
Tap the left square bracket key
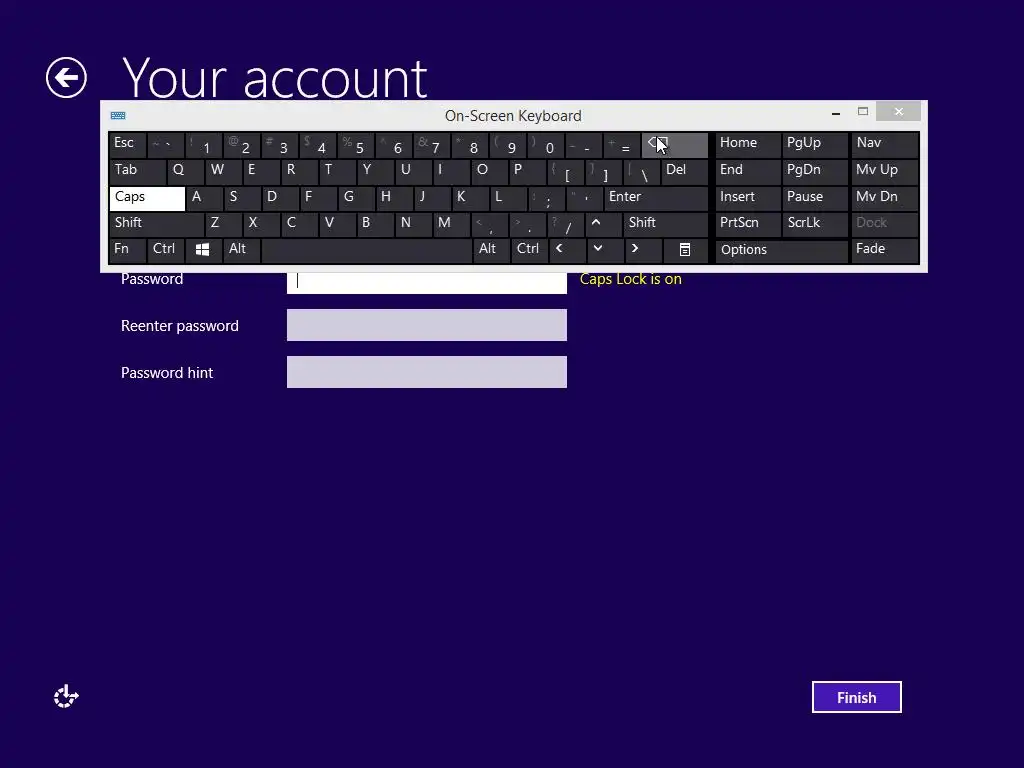(x=565, y=172)
